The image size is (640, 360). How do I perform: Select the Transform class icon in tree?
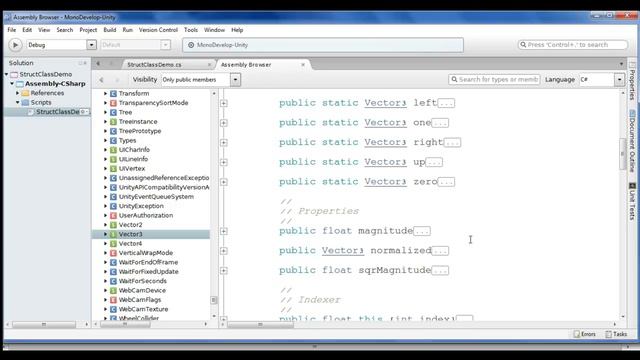click(113, 93)
